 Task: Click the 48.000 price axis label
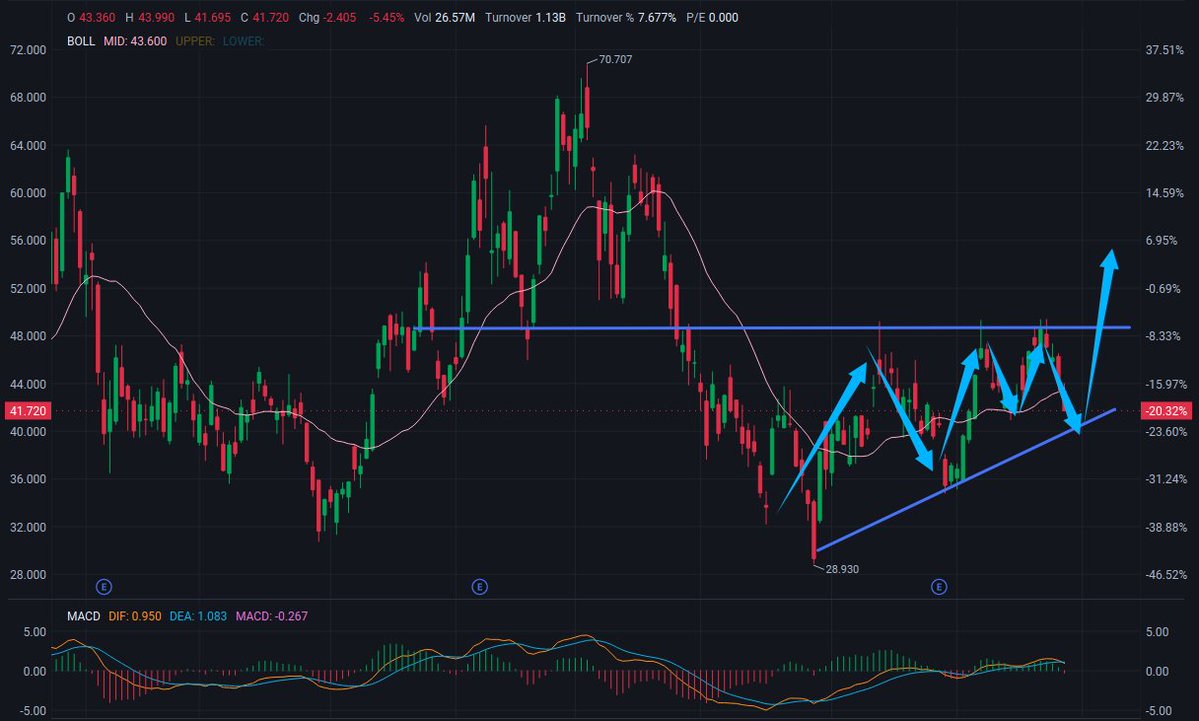[x=28, y=336]
